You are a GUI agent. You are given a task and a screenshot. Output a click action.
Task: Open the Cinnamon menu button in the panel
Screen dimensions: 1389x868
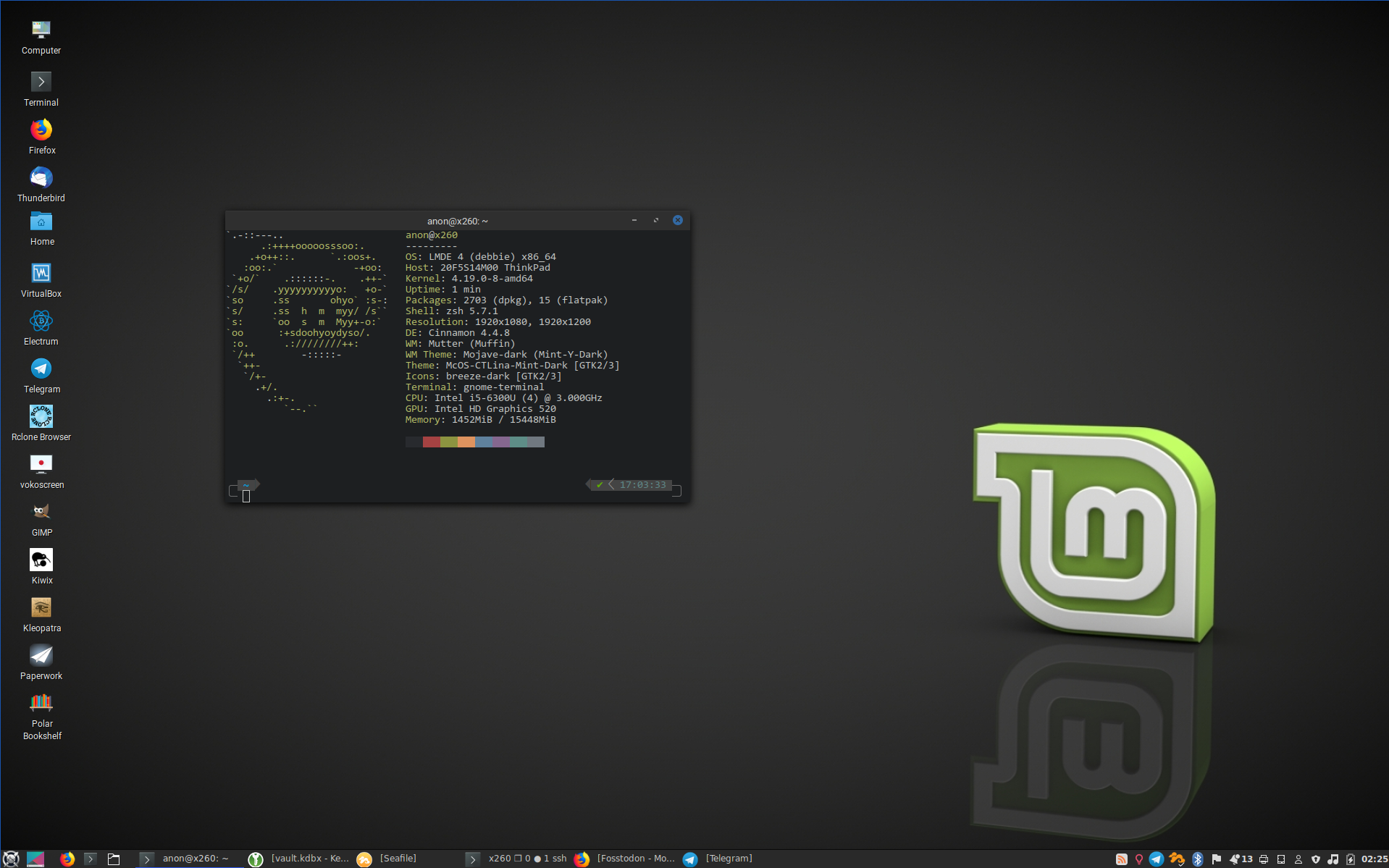point(11,859)
